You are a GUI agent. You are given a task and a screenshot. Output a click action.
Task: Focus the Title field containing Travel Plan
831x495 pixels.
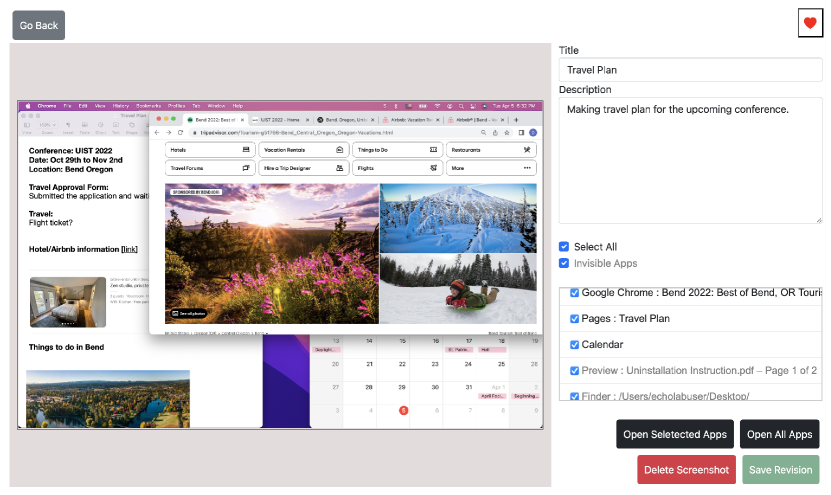(x=690, y=70)
